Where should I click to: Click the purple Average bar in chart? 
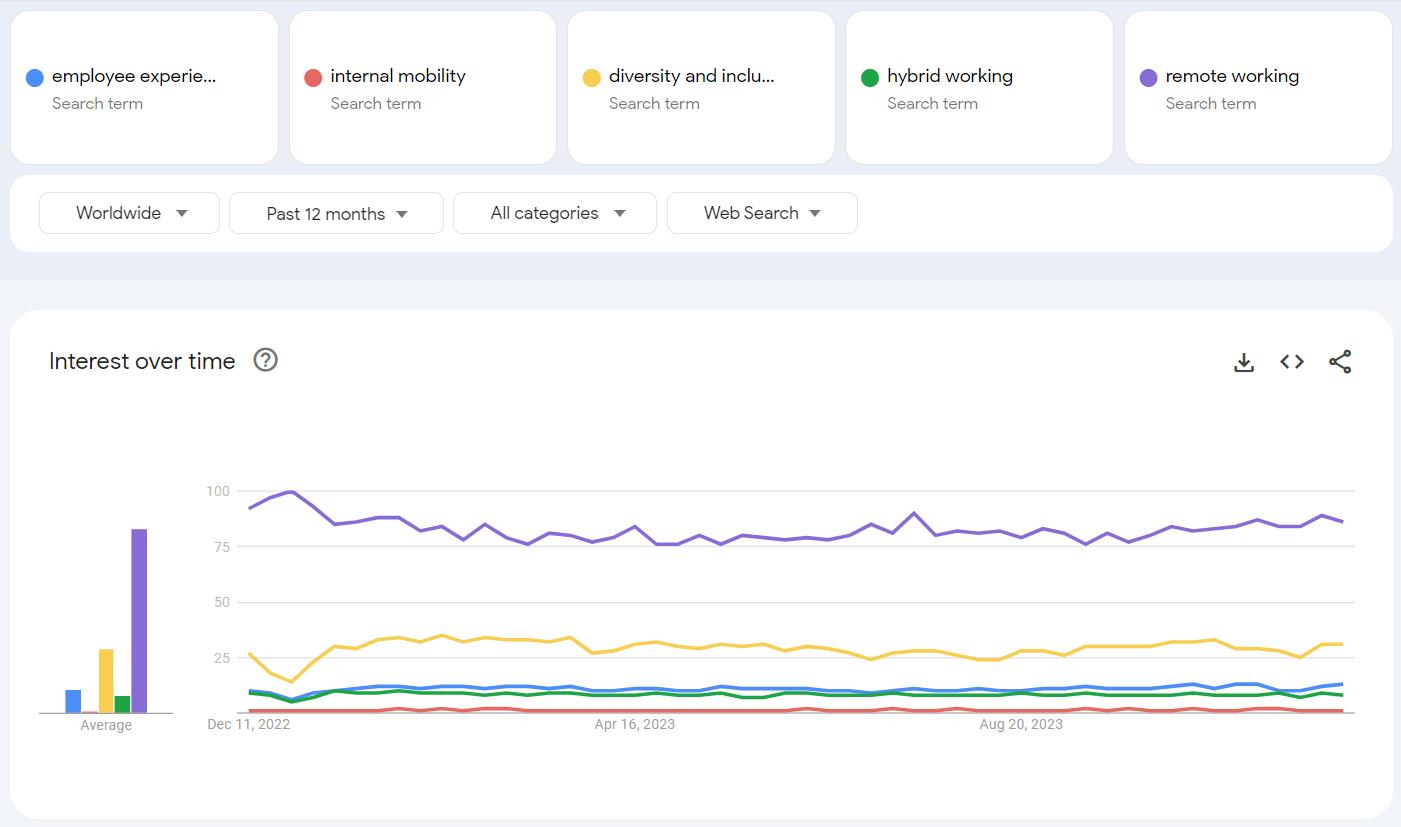(139, 620)
